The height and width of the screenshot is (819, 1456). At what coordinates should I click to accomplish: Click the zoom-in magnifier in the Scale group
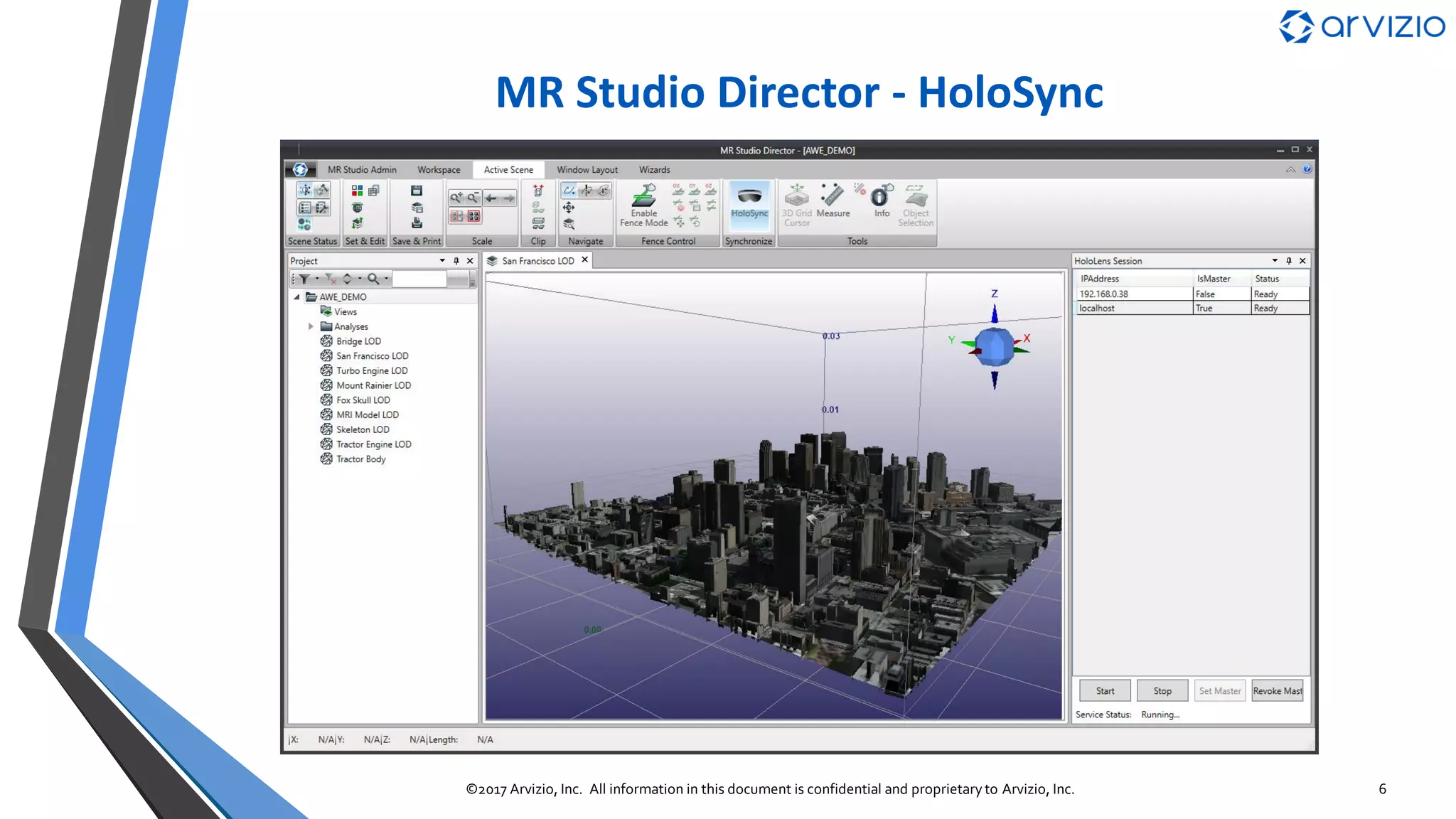pos(456,198)
